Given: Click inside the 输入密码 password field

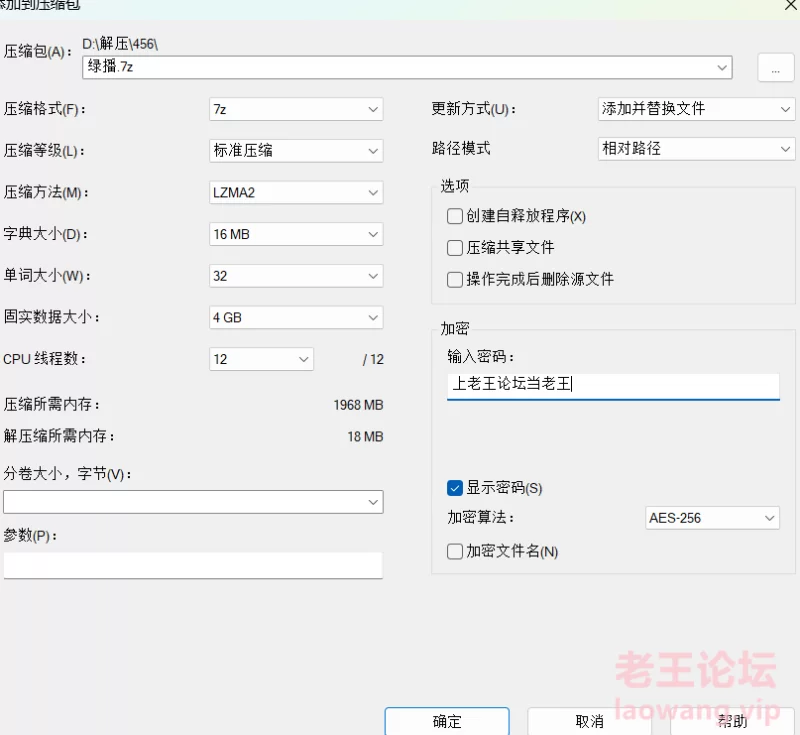Looking at the screenshot, I should click(613, 386).
